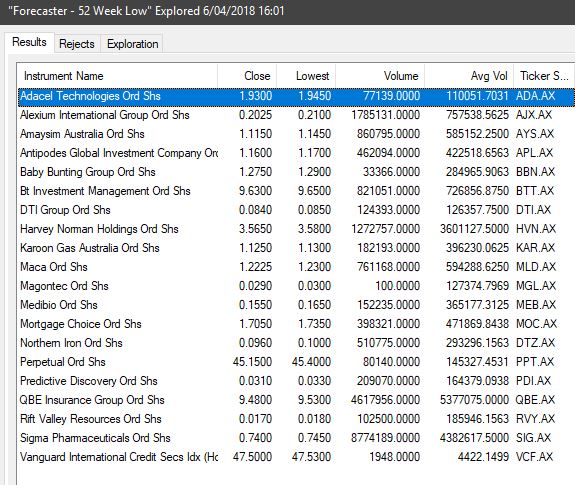
Task: Open the Exploration tab
Action: pyautogui.click(x=132, y=44)
